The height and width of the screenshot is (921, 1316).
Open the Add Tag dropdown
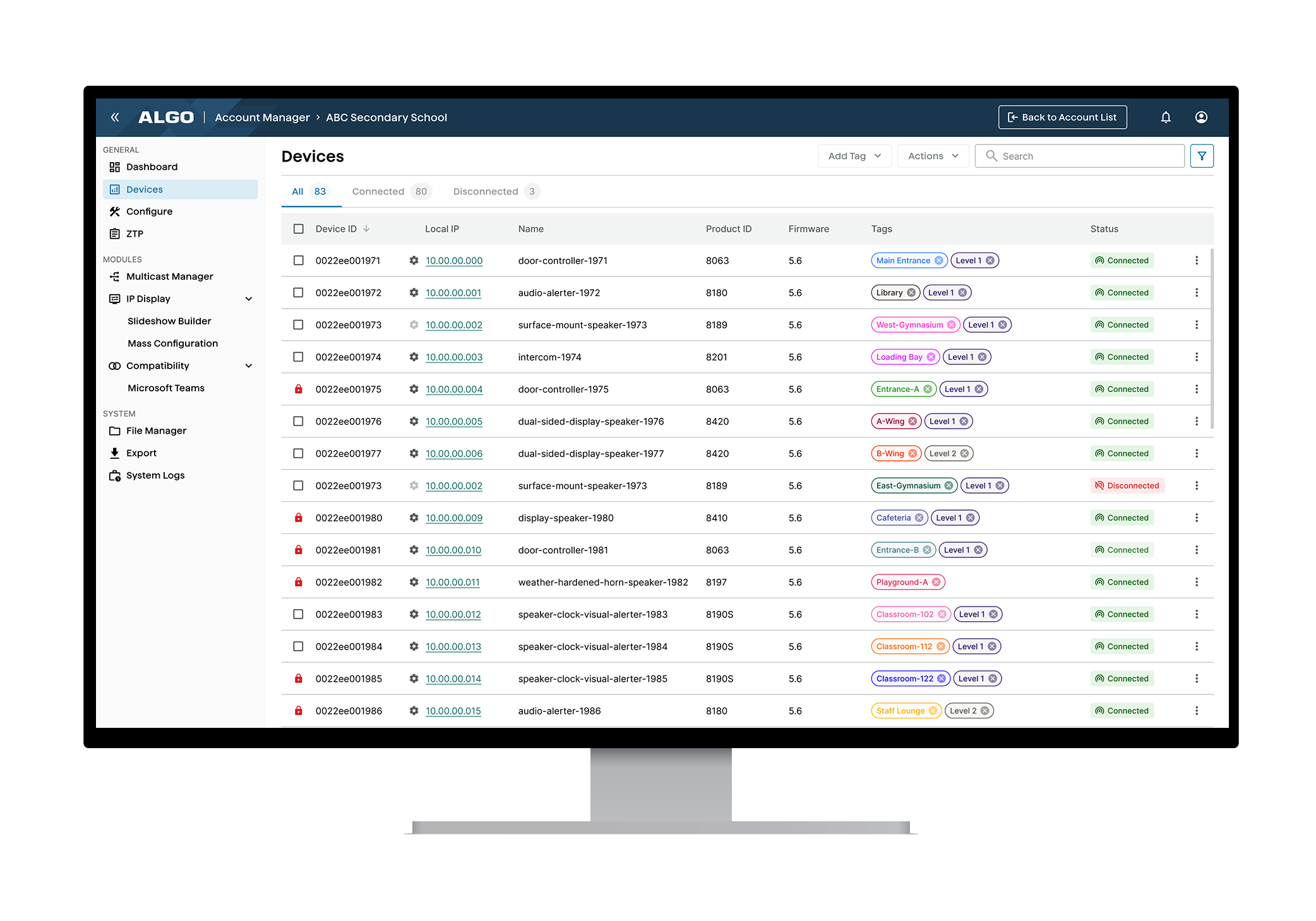click(854, 156)
